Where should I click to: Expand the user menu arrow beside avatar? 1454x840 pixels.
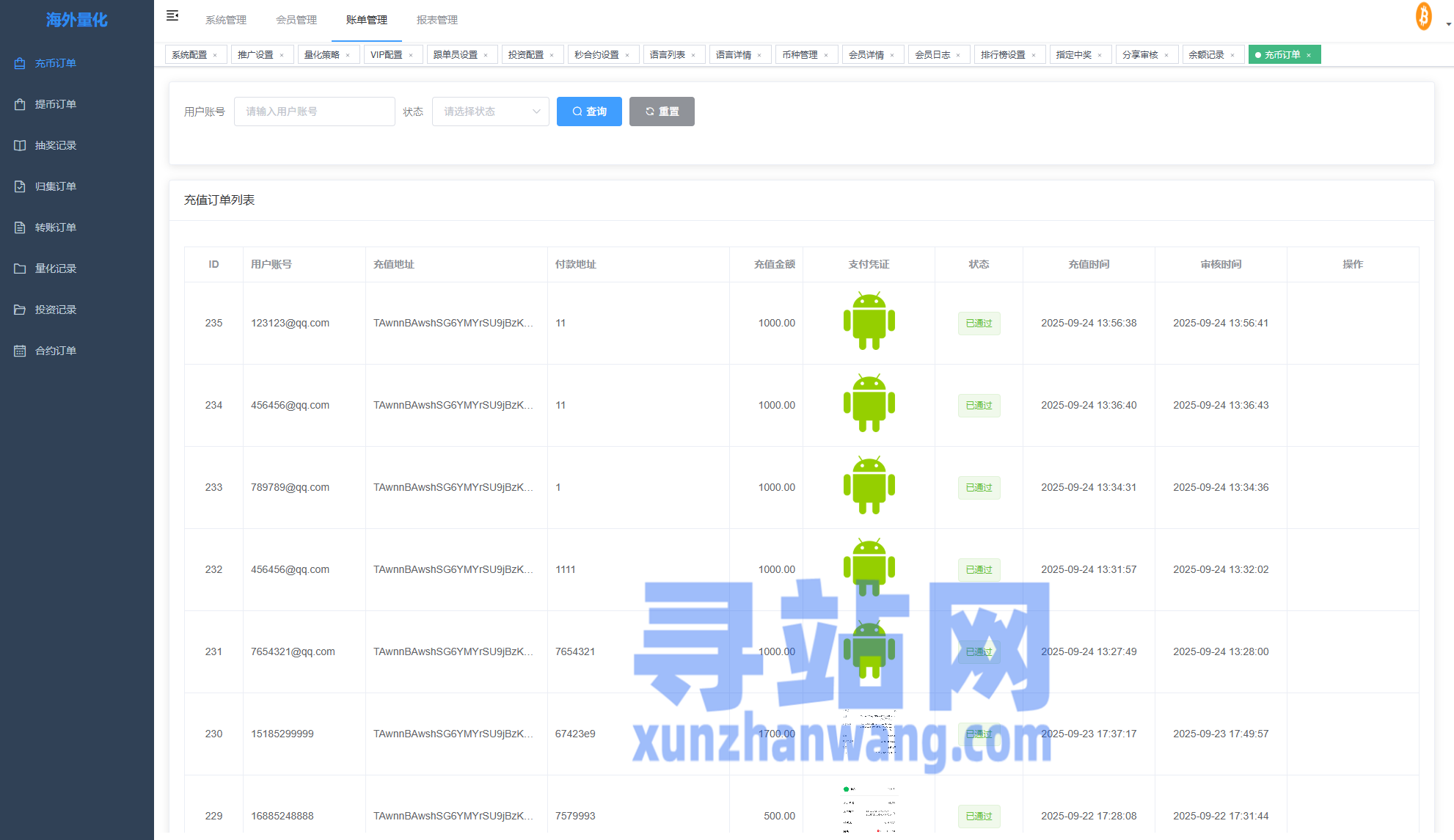pos(1448,24)
